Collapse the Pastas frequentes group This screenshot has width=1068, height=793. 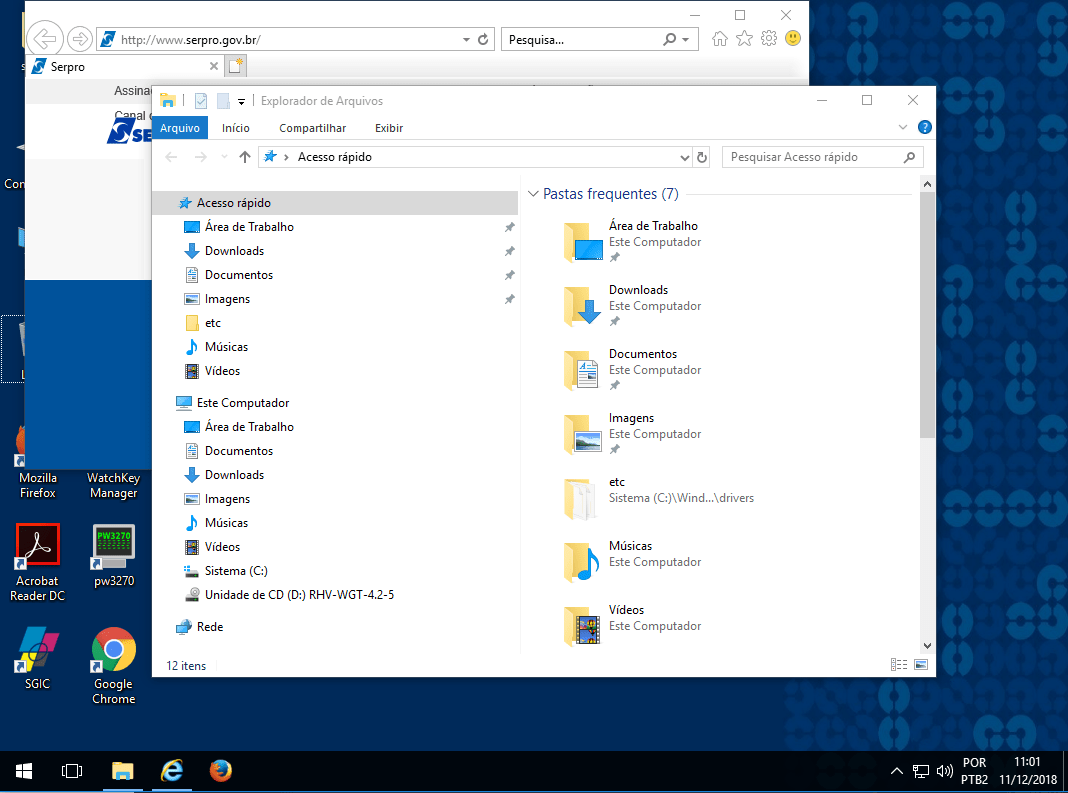tap(533, 194)
